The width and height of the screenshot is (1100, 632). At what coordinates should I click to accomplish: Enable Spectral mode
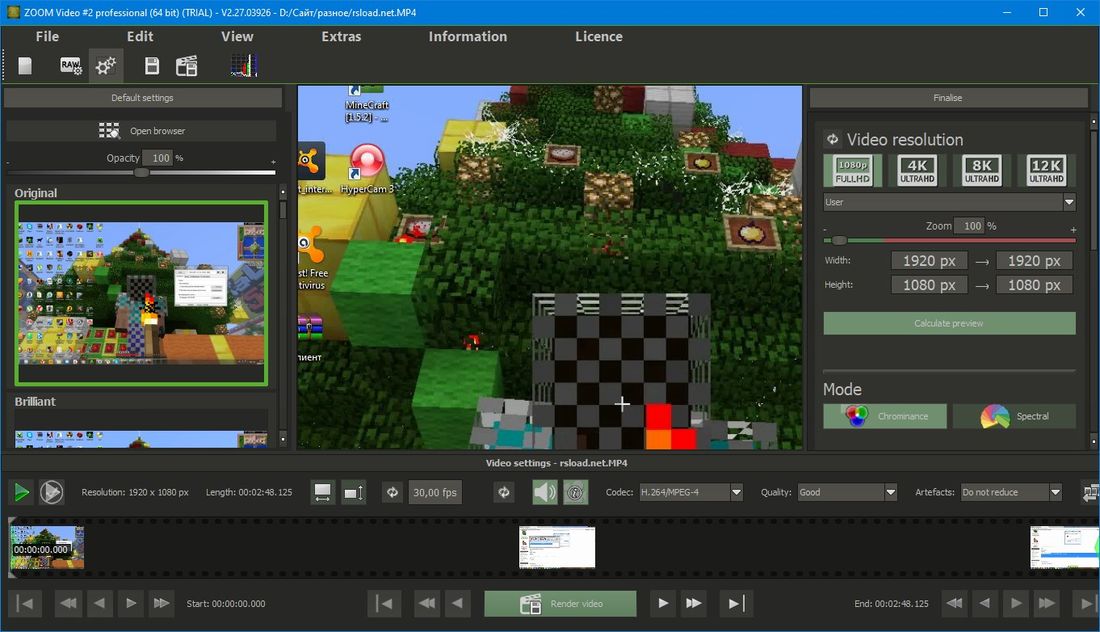pyautogui.click(x=1014, y=416)
